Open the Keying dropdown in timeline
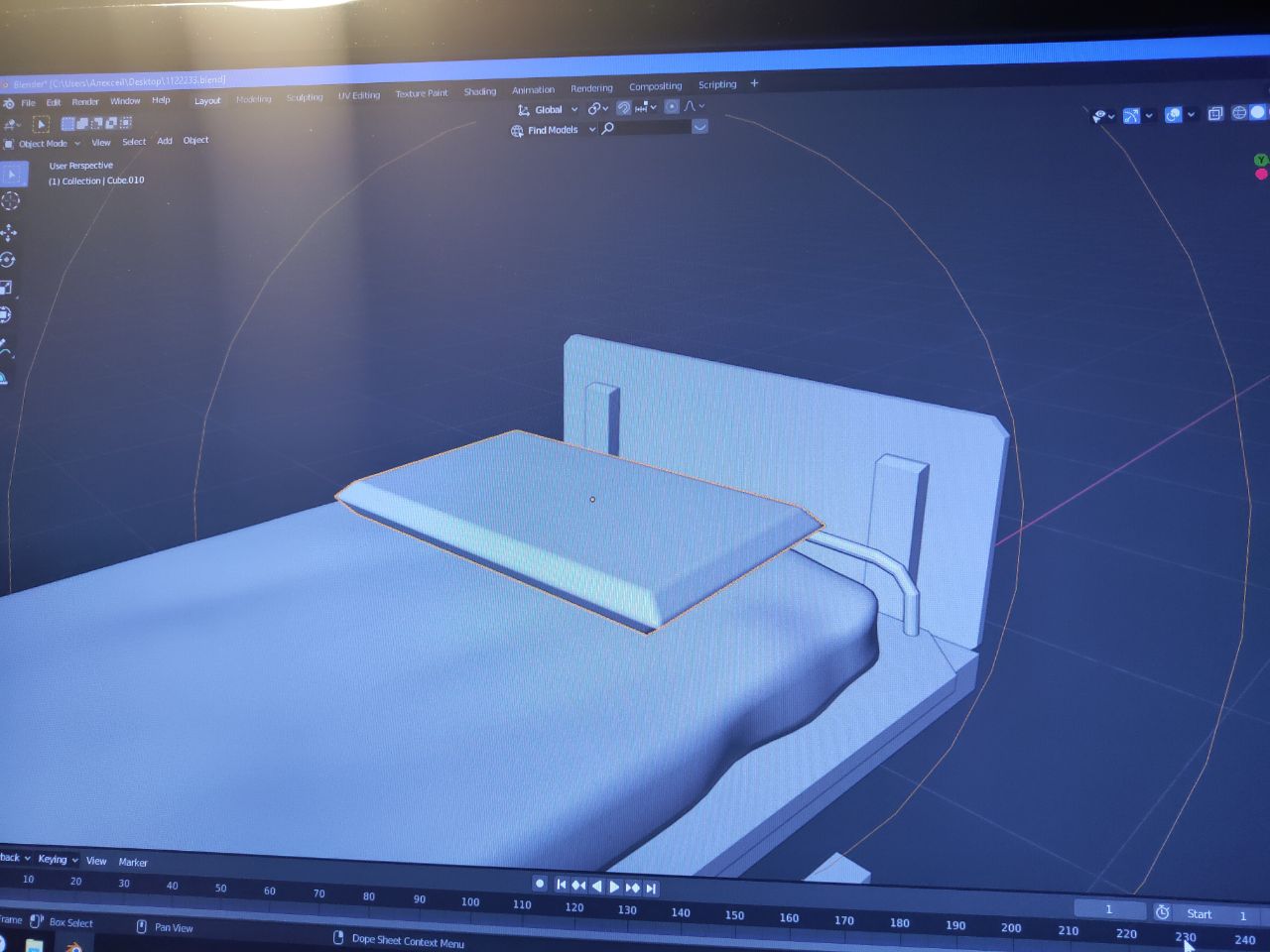 [58, 859]
